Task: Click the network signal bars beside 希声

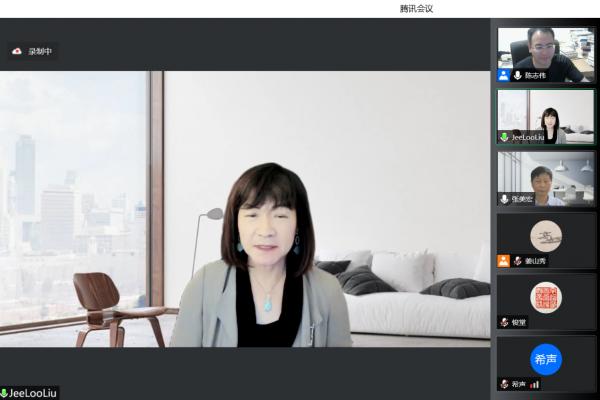Action: 534,384
